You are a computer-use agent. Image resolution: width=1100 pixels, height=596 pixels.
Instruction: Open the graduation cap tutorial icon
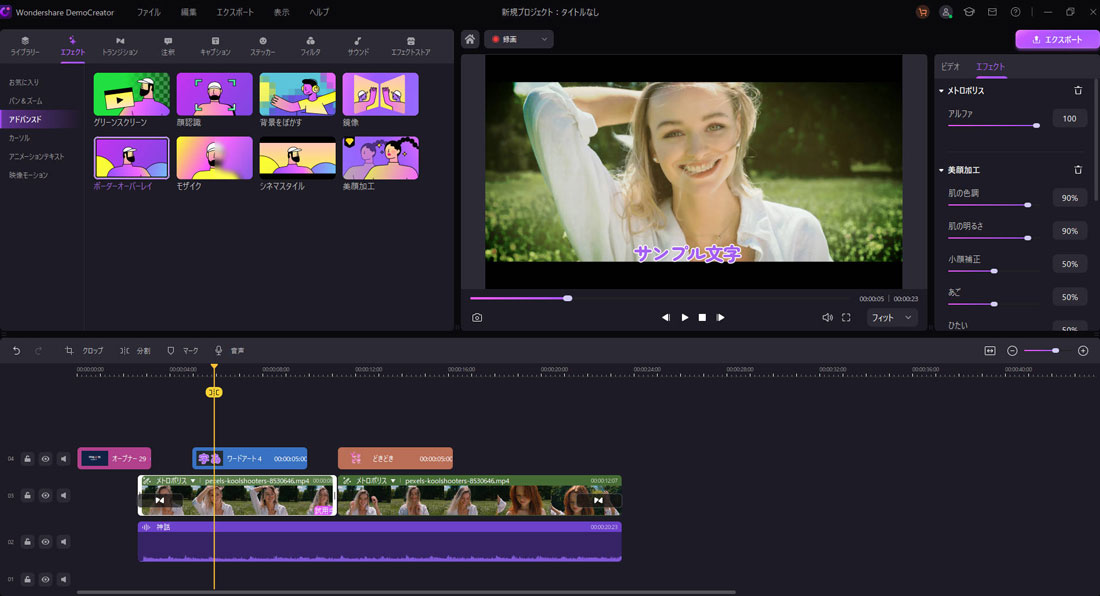969,12
